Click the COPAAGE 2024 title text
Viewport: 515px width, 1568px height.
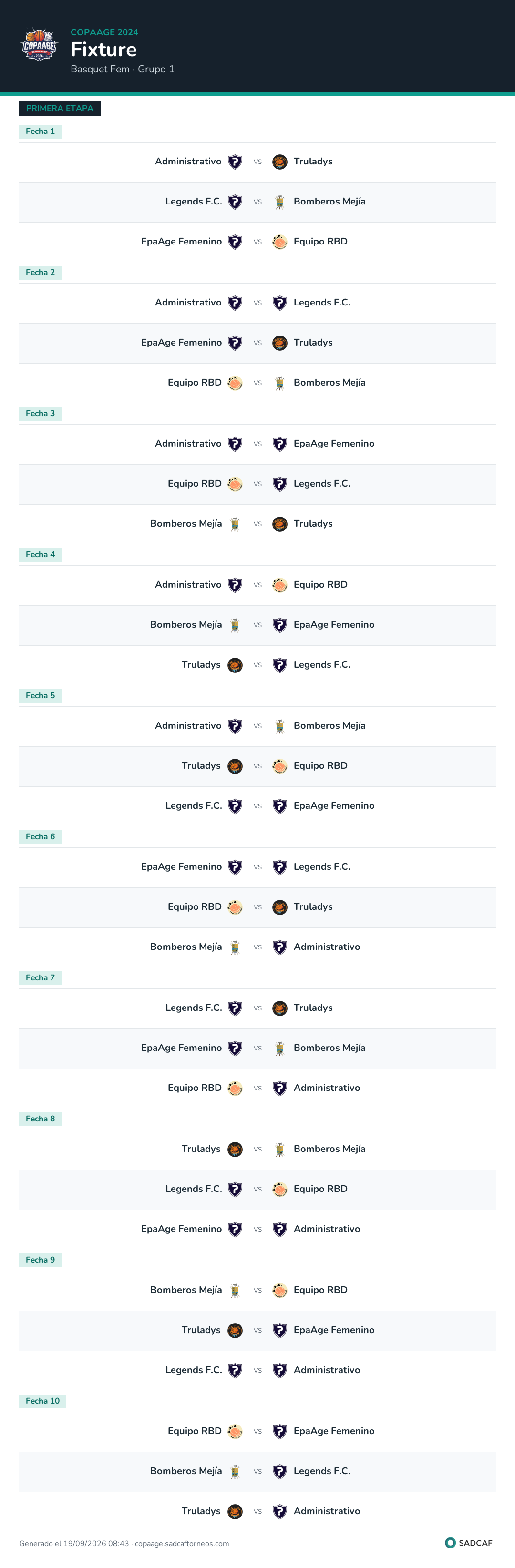(104, 32)
